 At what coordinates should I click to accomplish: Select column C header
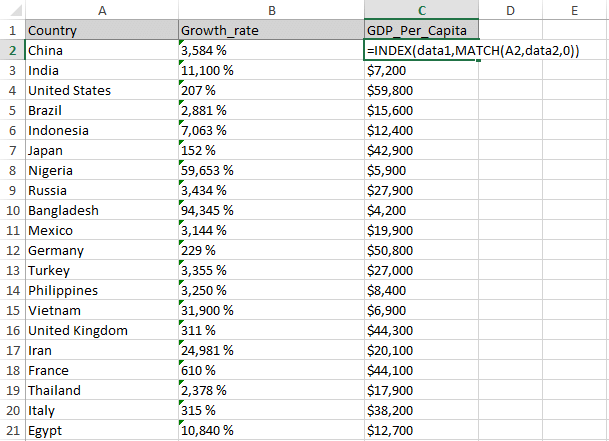(x=421, y=10)
